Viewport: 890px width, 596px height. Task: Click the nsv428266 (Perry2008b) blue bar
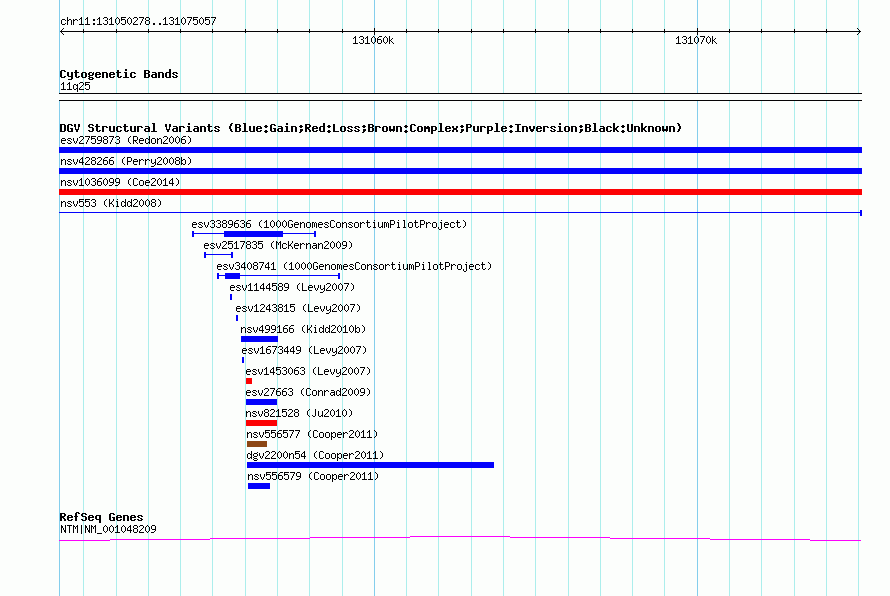[x=460, y=171]
